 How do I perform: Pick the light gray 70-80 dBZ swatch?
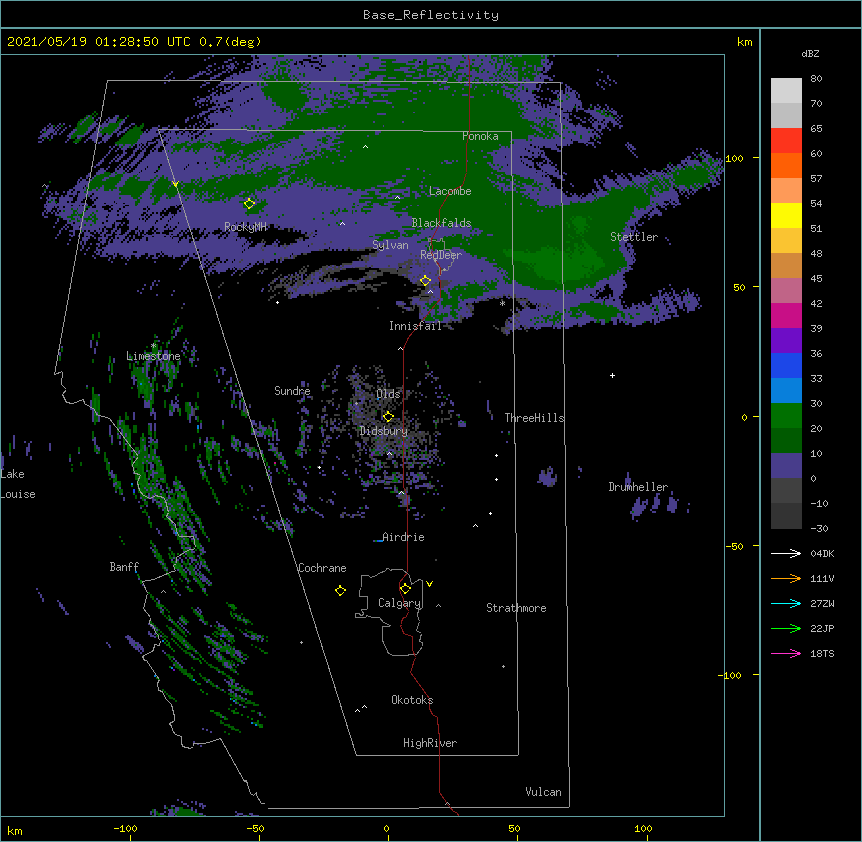(786, 91)
